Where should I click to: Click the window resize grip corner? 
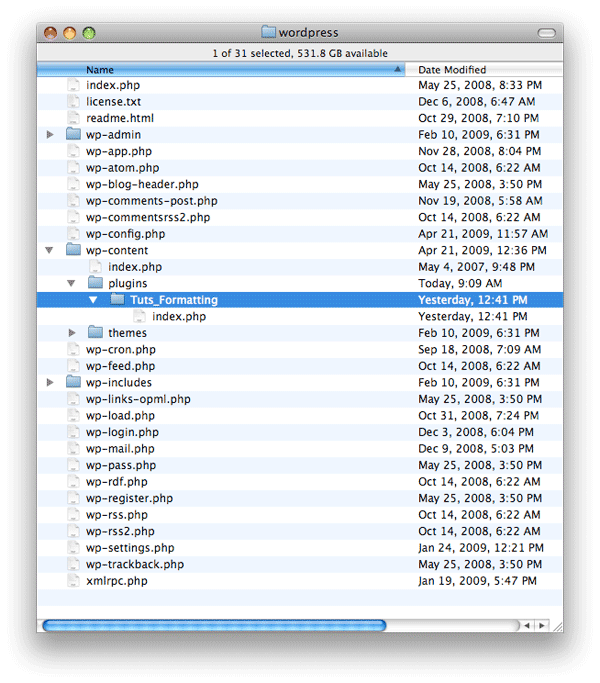tap(557, 626)
